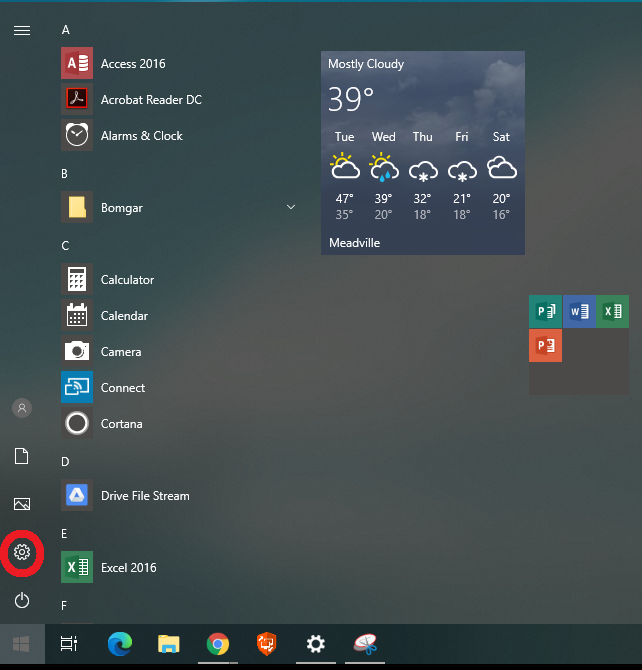
Task: Open Excel 2016 from the app list
Action: click(180, 567)
